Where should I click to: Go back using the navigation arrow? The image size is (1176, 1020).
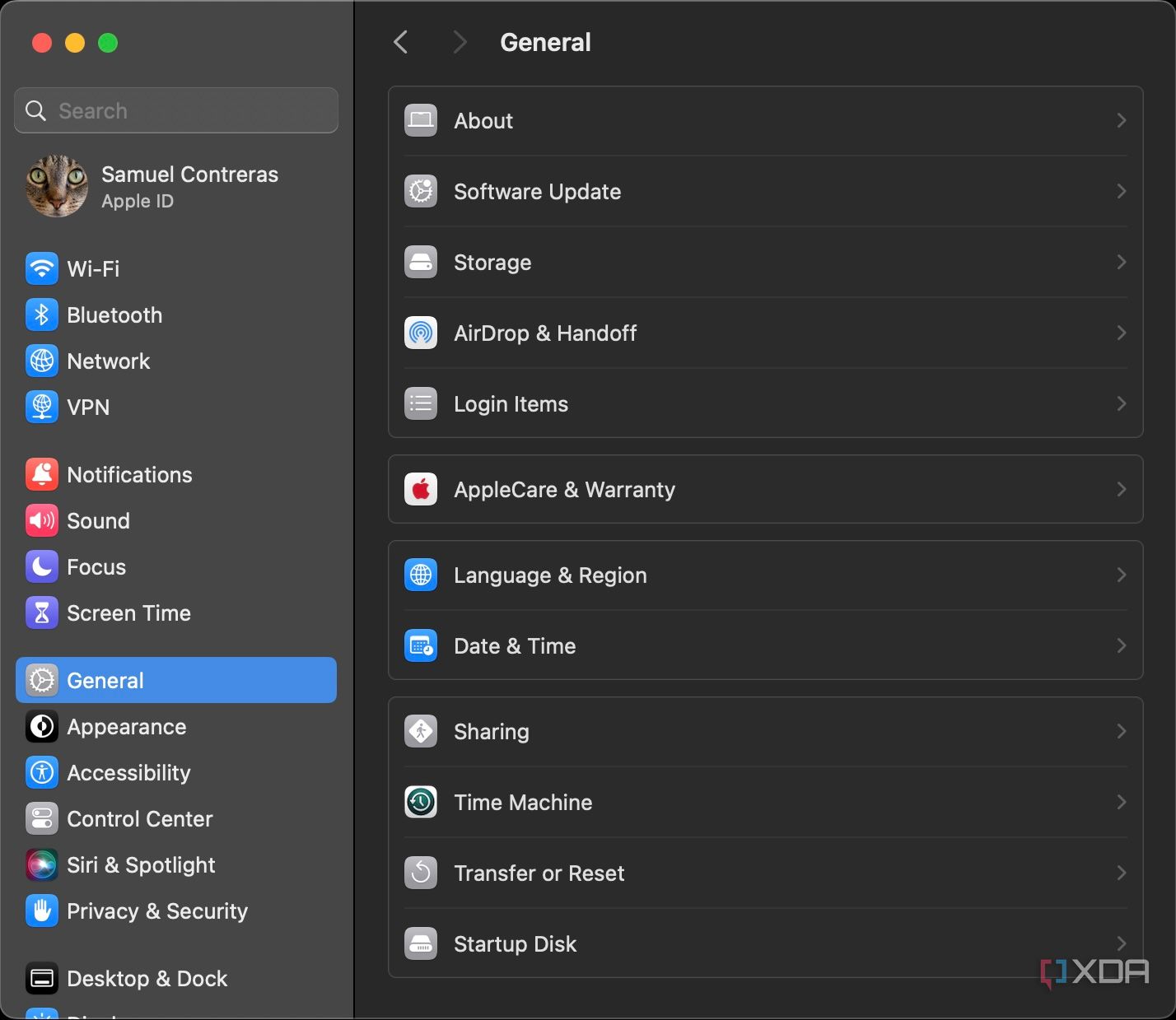tap(400, 42)
